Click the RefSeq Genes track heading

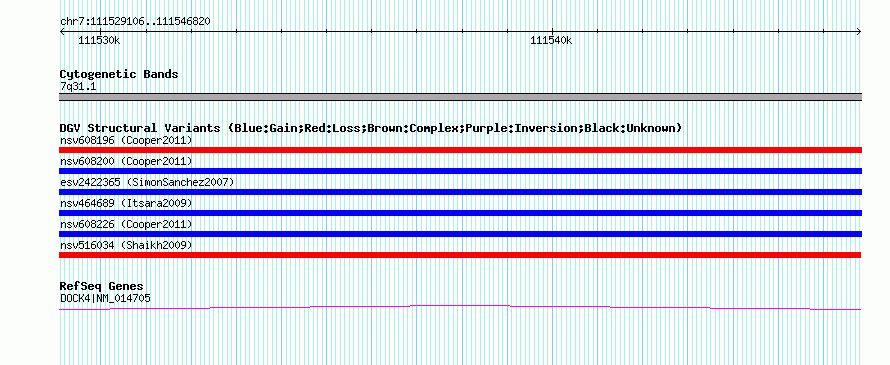(102, 286)
